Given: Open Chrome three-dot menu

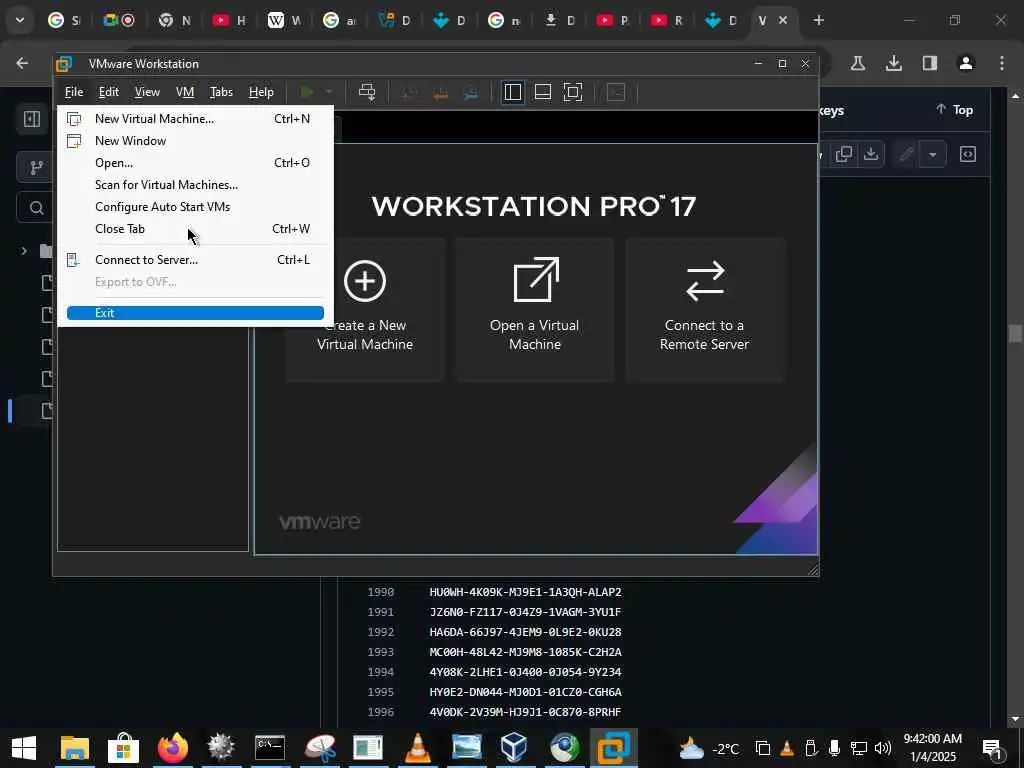Looking at the screenshot, I should [1002, 63].
